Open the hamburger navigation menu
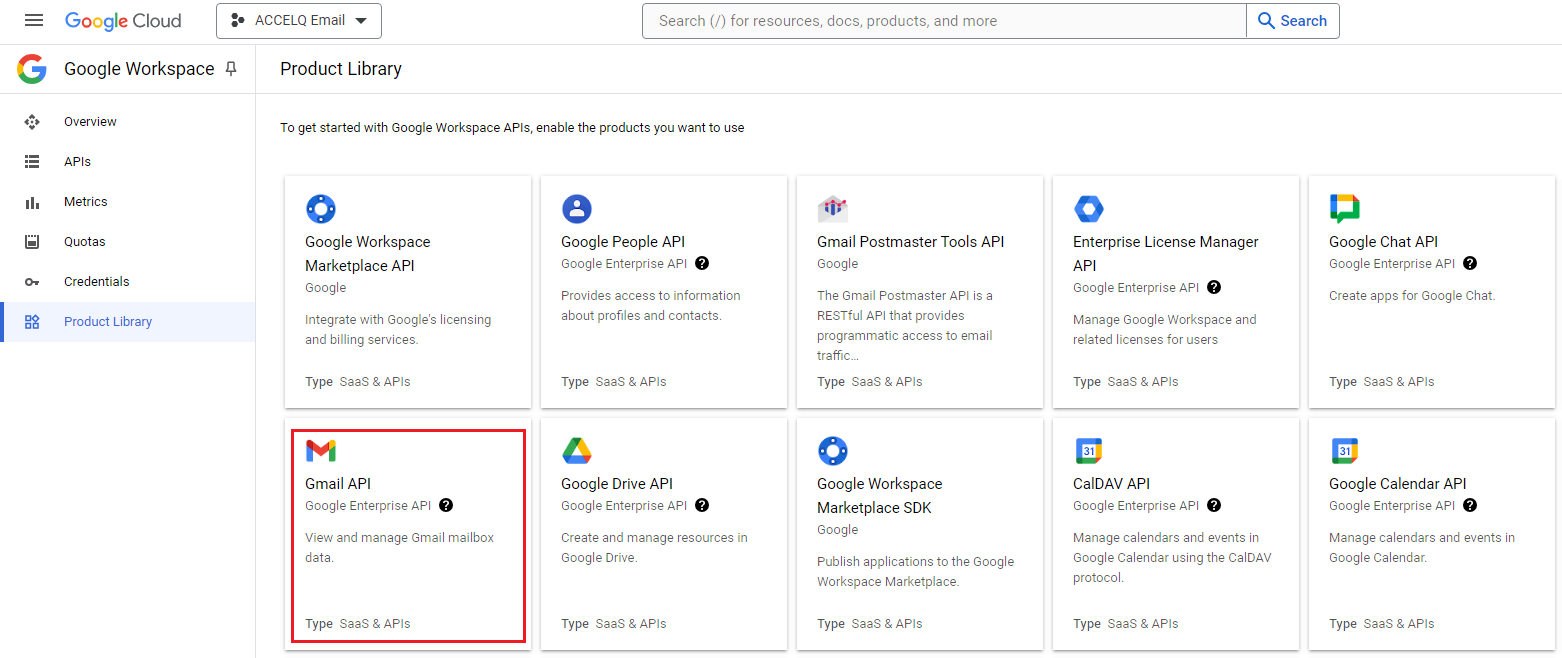 click(34, 20)
